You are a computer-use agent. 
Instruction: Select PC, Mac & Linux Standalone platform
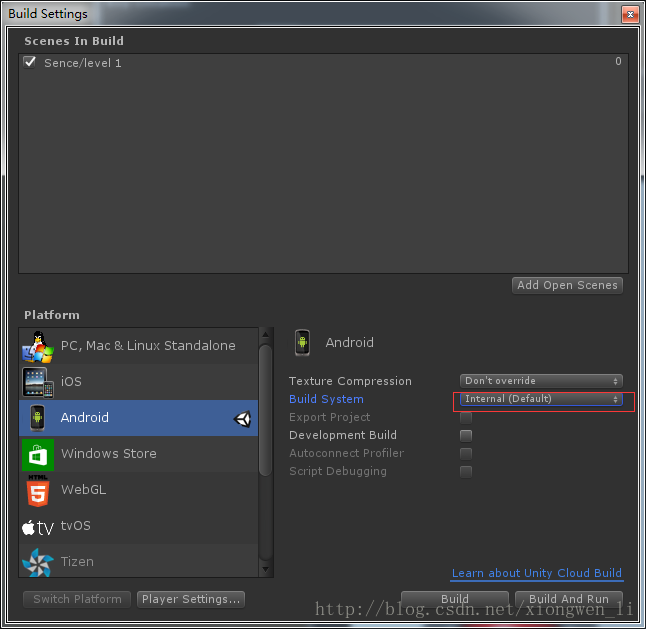click(138, 346)
